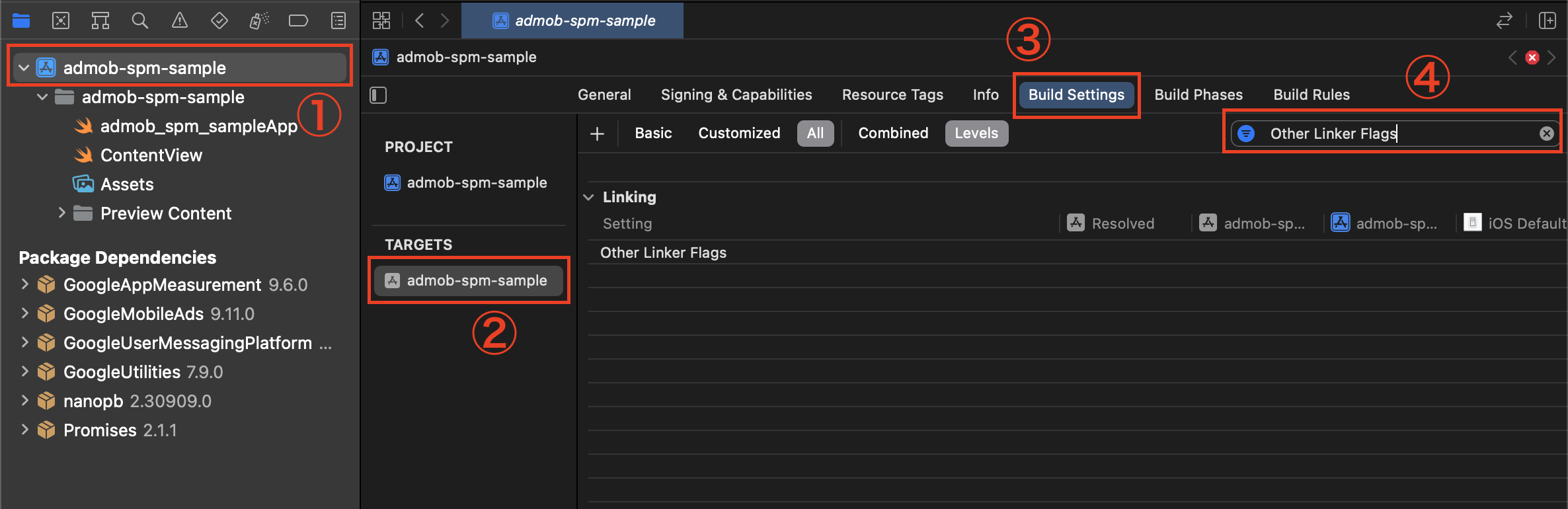Show Basic build settings

click(x=653, y=133)
